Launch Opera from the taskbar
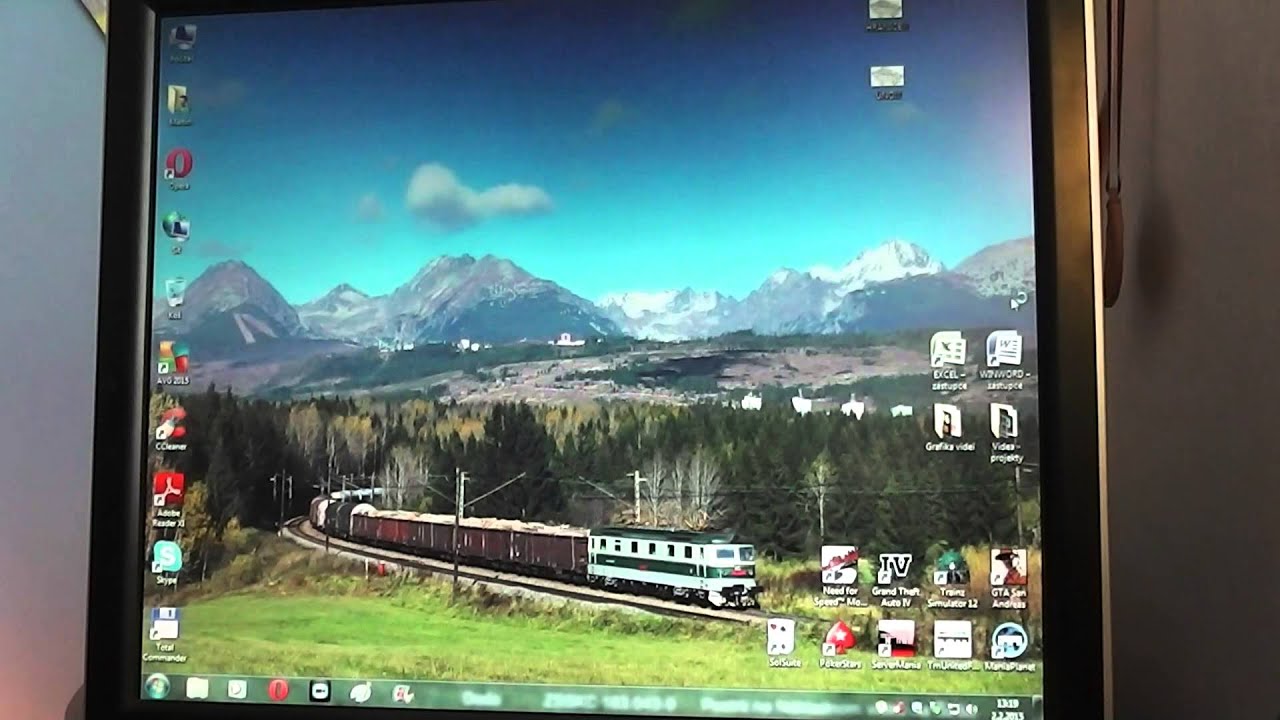Viewport: 1280px width, 720px height. tap(278, 690)
